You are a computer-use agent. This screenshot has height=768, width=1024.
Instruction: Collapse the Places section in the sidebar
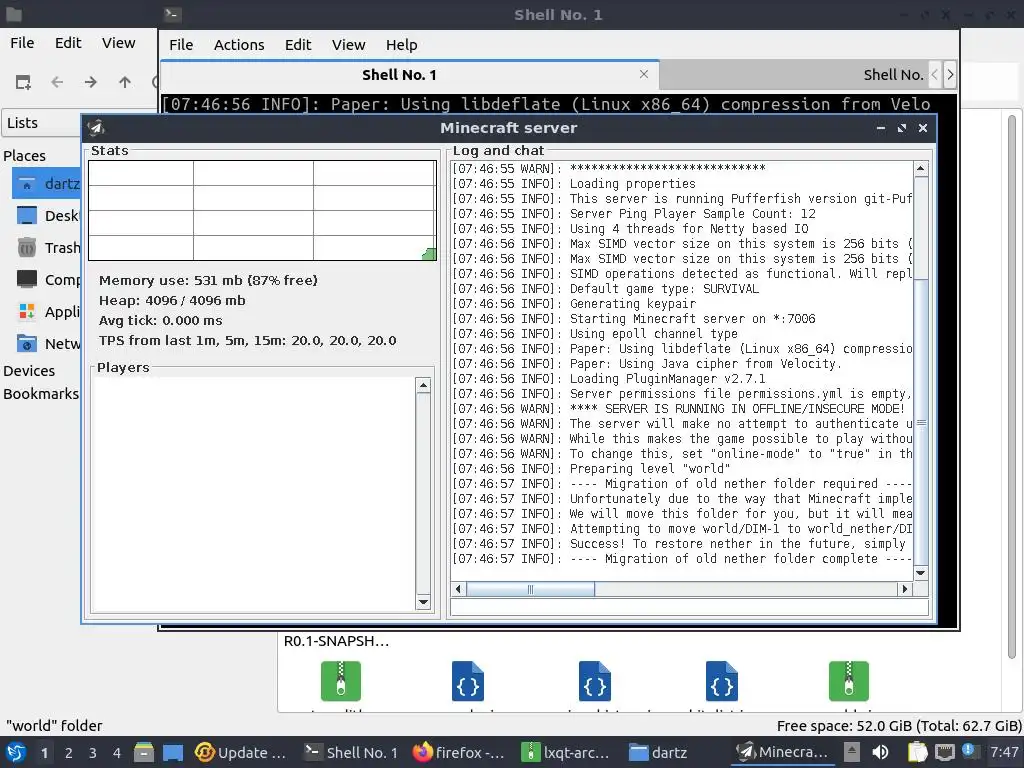[25, 155]
